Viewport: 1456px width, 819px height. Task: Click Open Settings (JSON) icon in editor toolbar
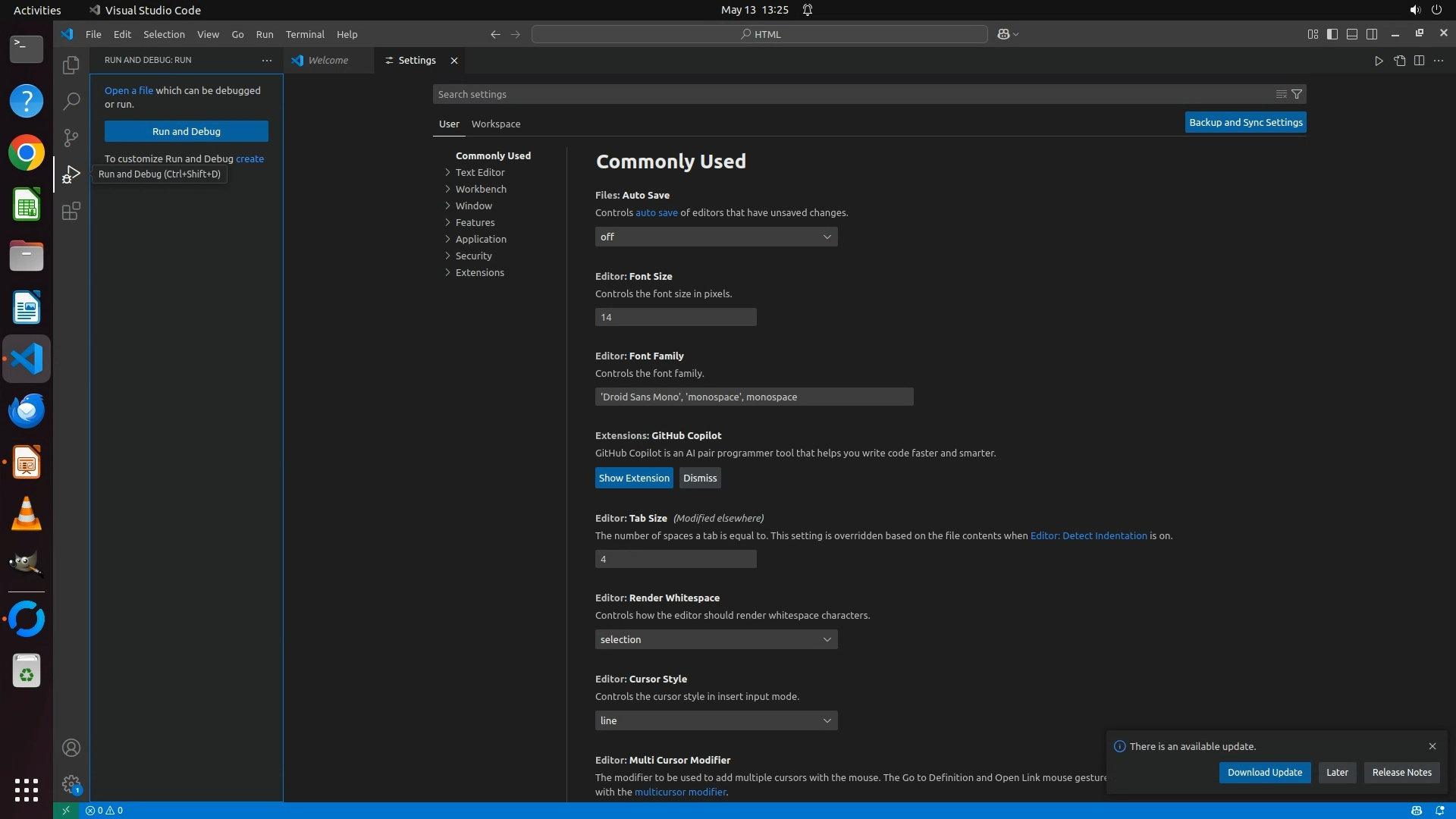click(x=1399, y=61)
